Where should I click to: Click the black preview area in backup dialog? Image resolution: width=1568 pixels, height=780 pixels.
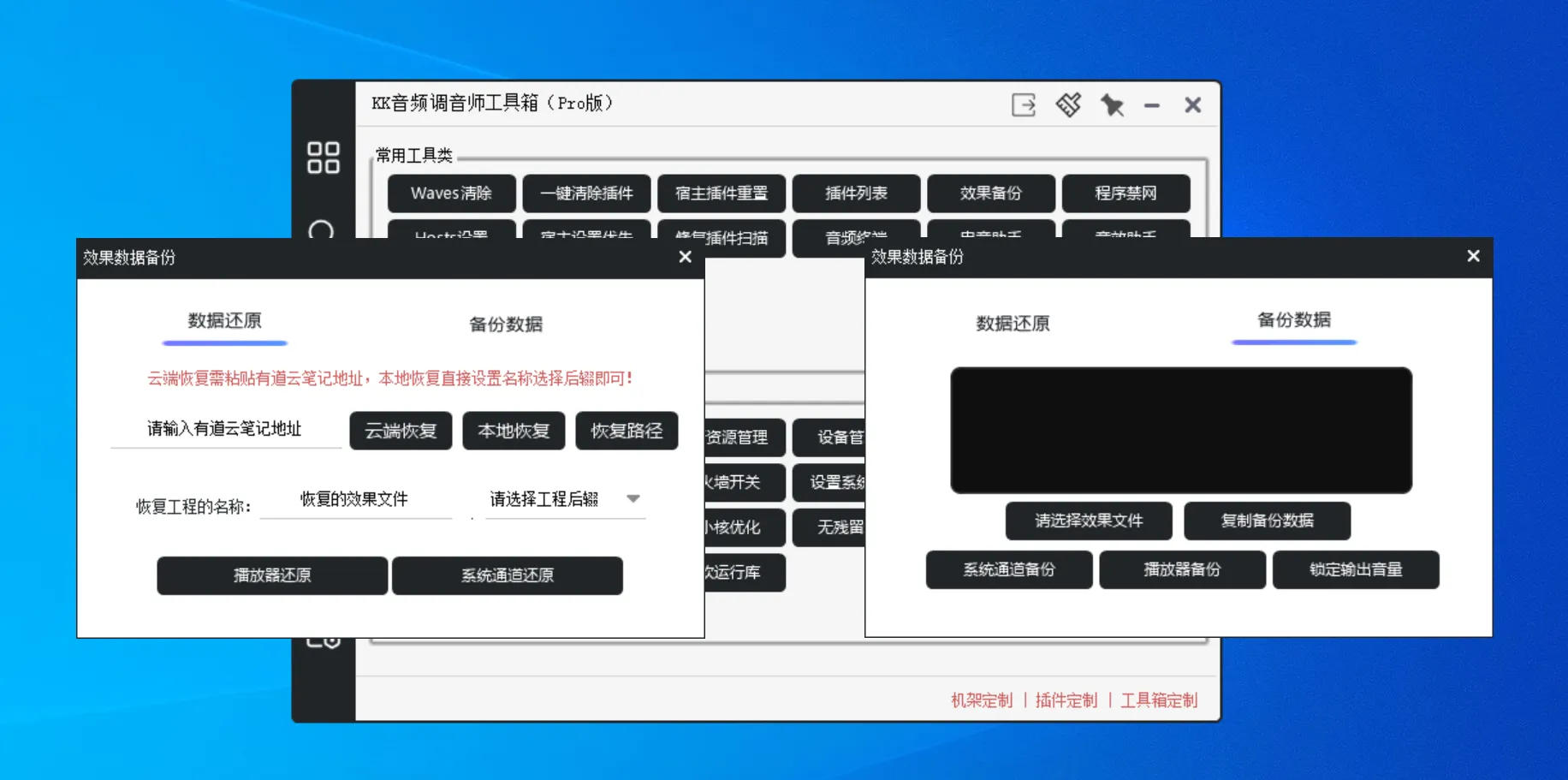1181,431
